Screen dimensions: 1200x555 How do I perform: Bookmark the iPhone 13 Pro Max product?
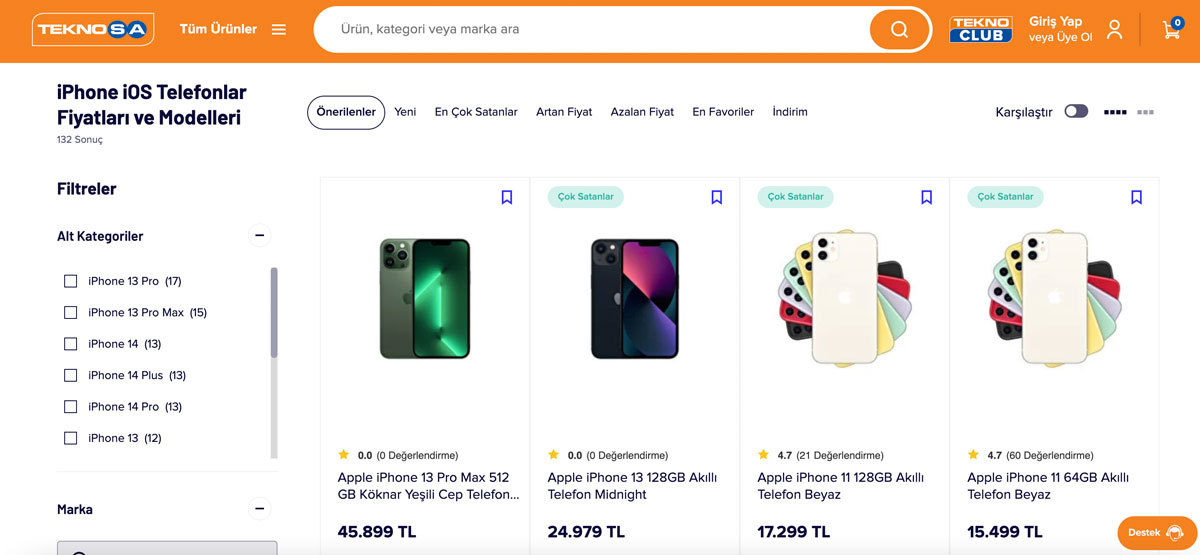click(x=507, y=197)
